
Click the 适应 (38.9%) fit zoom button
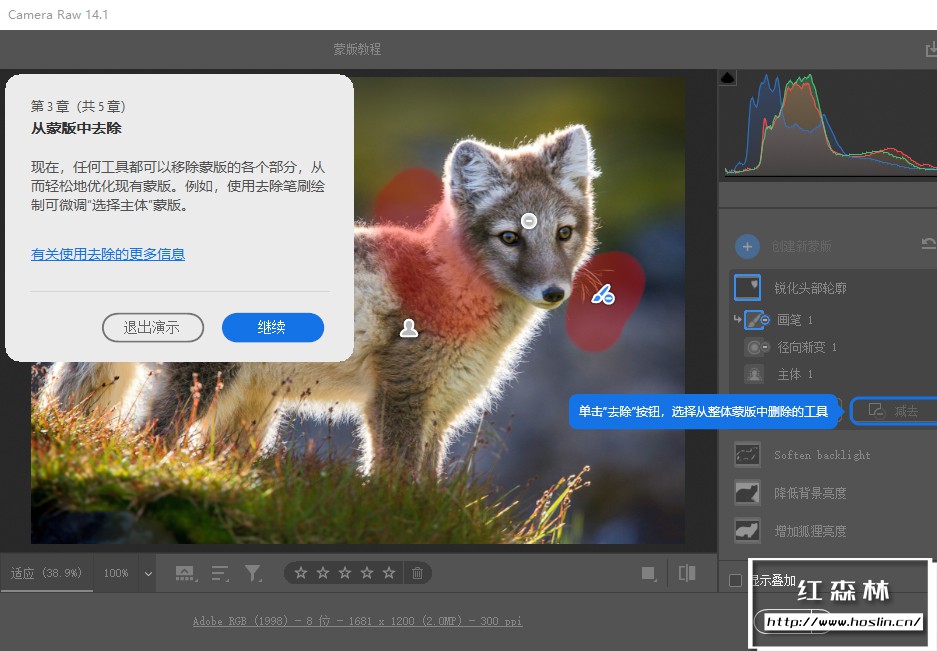point(46,573)
